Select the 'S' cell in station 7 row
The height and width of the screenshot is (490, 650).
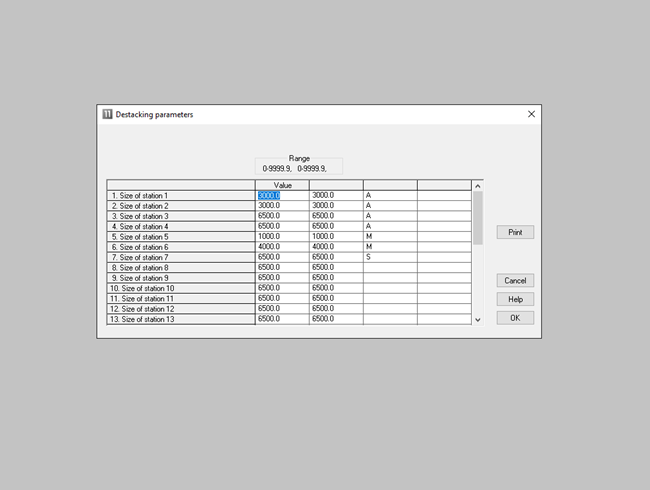click(389, 257)
